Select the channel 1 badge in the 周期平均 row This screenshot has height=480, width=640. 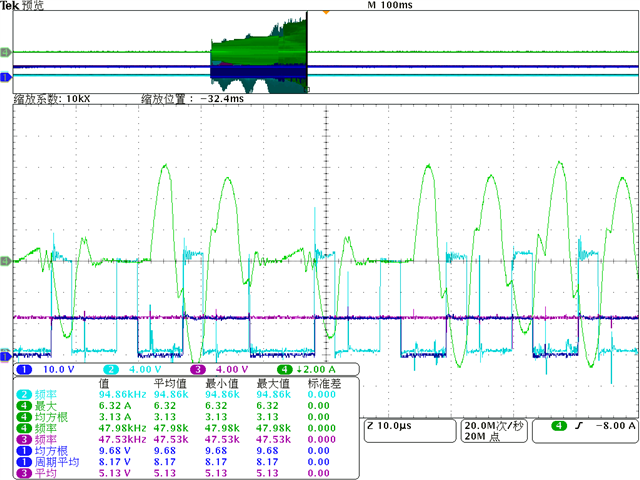pyautogui.click(x=24, y=462)
